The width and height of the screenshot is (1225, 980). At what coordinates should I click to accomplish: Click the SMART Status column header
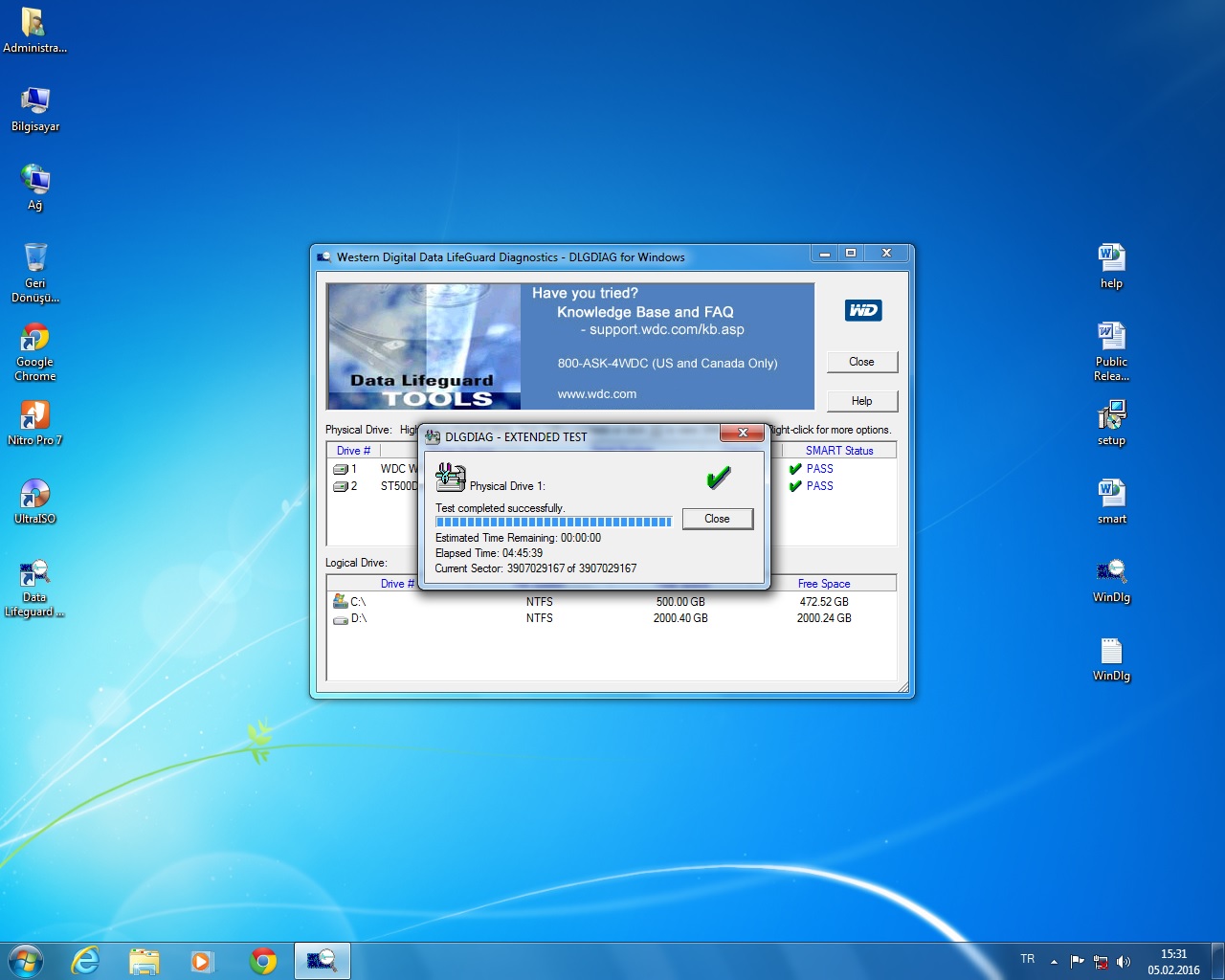click(838, 451)
